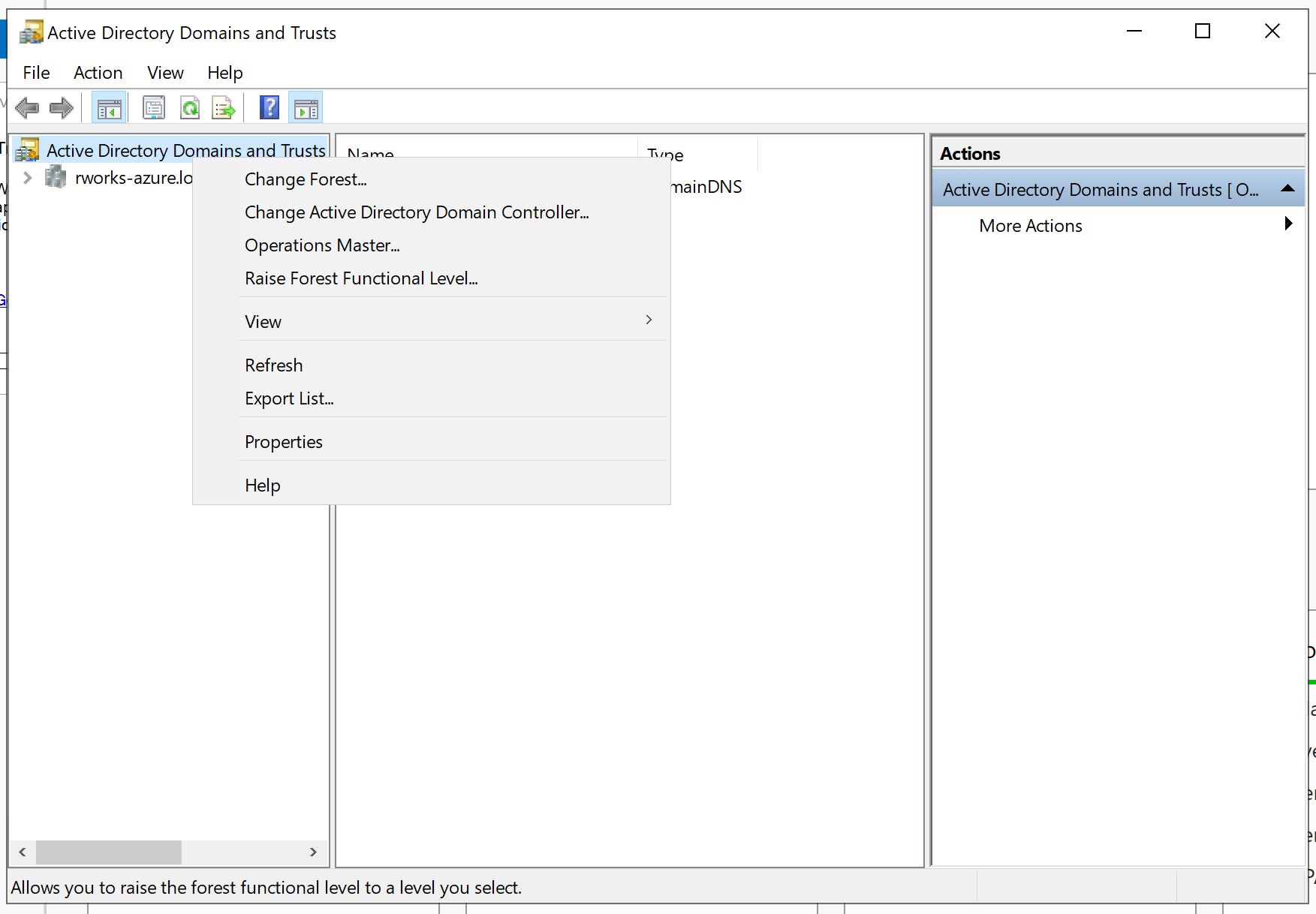Click the Active Directory Domains and Trusts actions header
This screenshot has width=1316, height=914.
(x=1118, y=190)
